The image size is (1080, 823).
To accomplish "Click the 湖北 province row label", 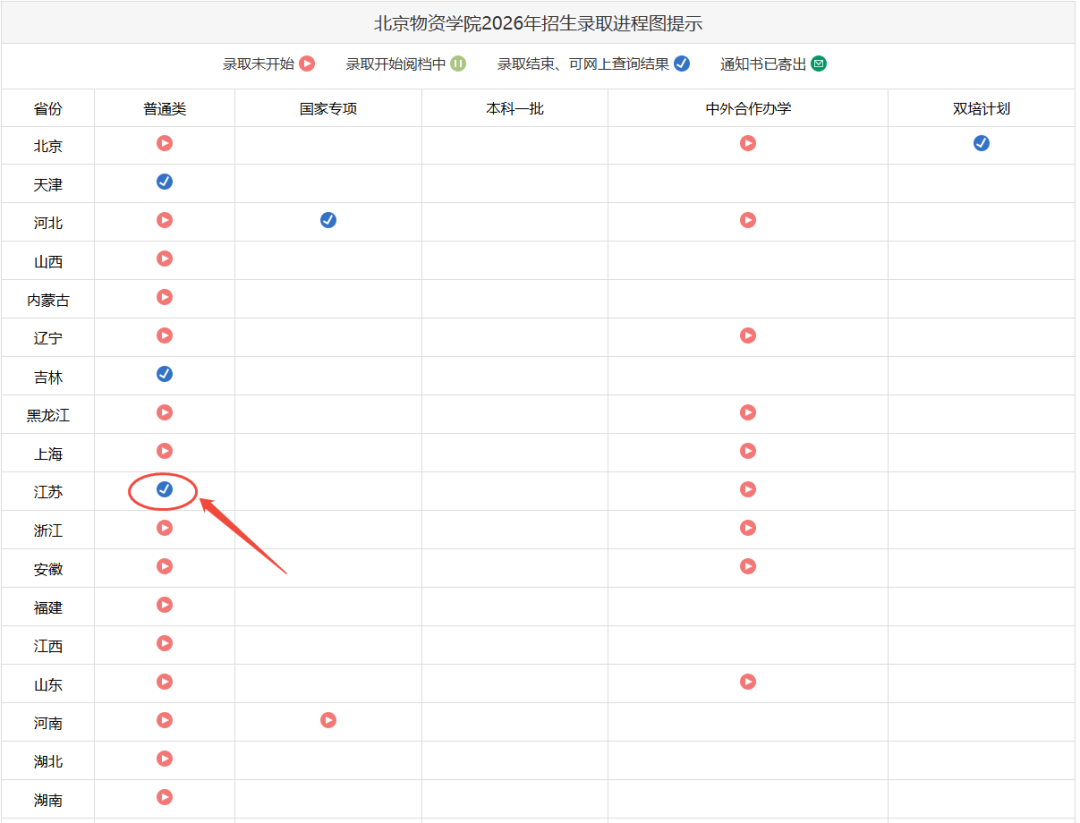I will (48, 762).
